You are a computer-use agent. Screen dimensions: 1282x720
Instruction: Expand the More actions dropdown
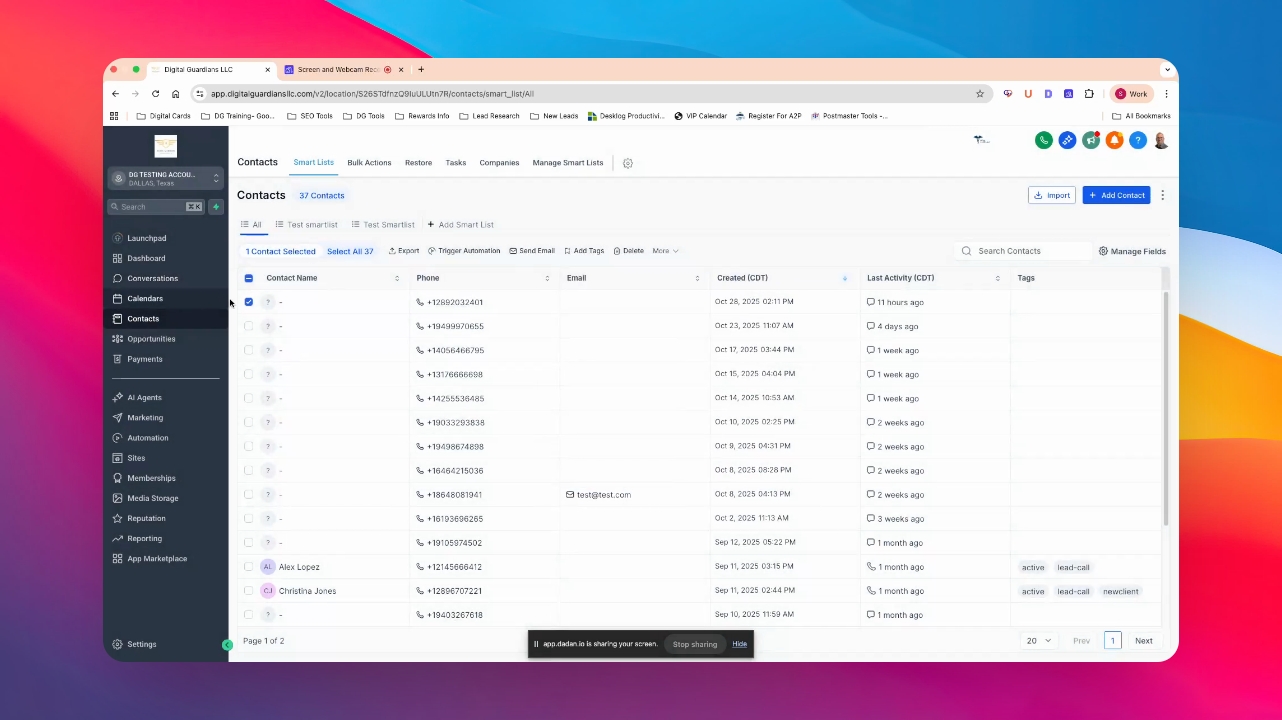pyautogui.click(x=666, y=251)
